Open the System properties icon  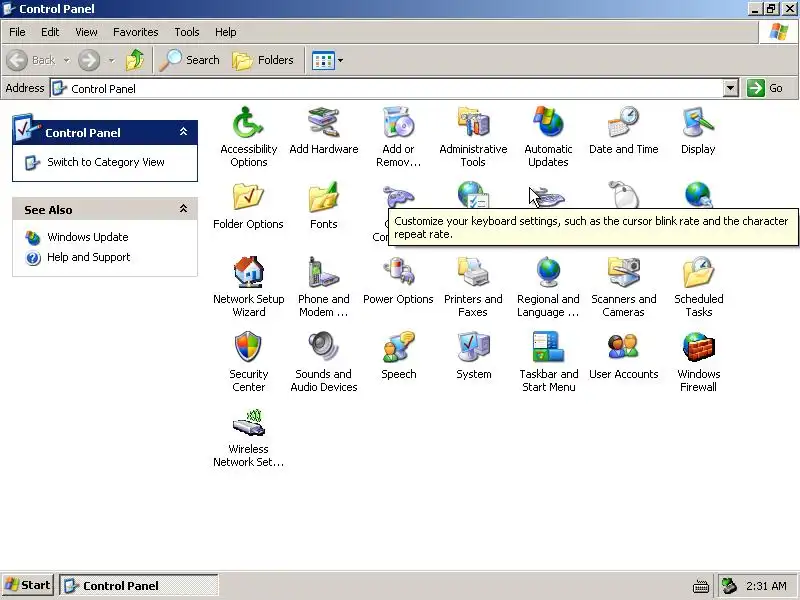click(x=473, y=347)
